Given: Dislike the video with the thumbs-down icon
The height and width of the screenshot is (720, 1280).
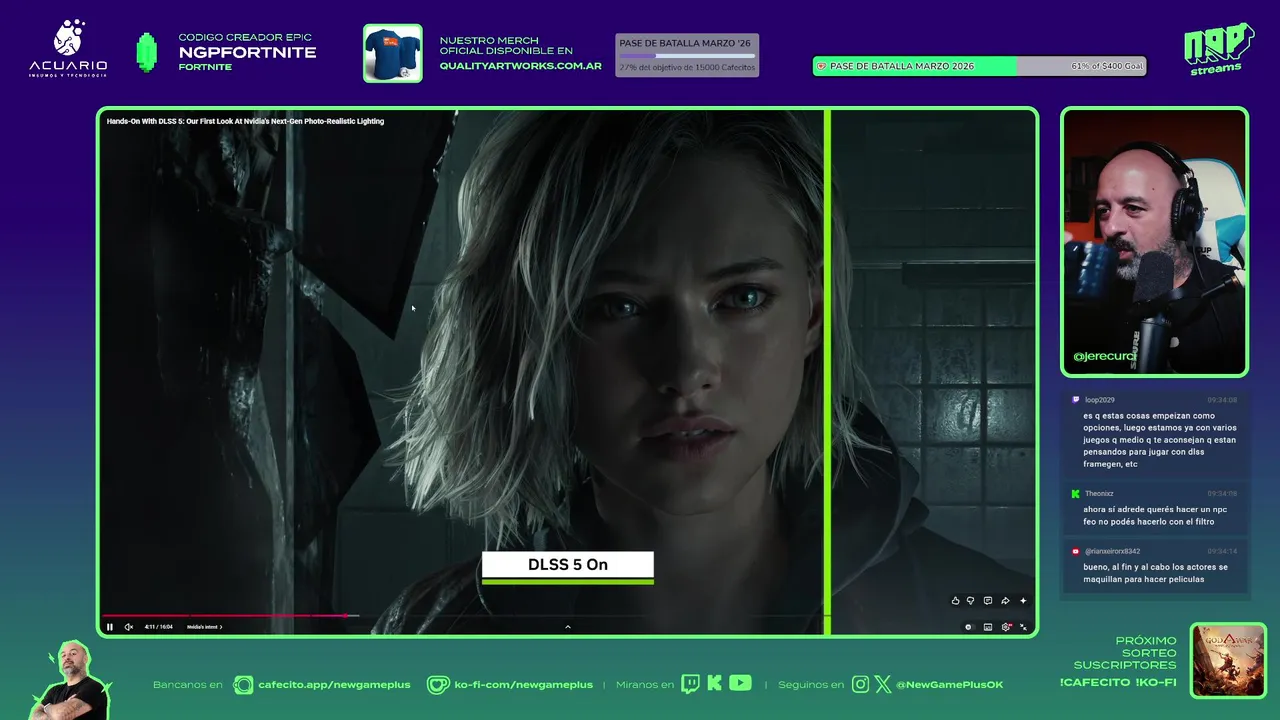Looking at the screenshot, I should tap(970, 601).
